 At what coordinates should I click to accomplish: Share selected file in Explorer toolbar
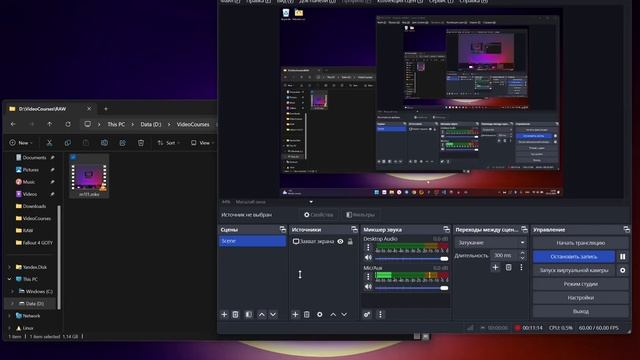click(122, 142)
